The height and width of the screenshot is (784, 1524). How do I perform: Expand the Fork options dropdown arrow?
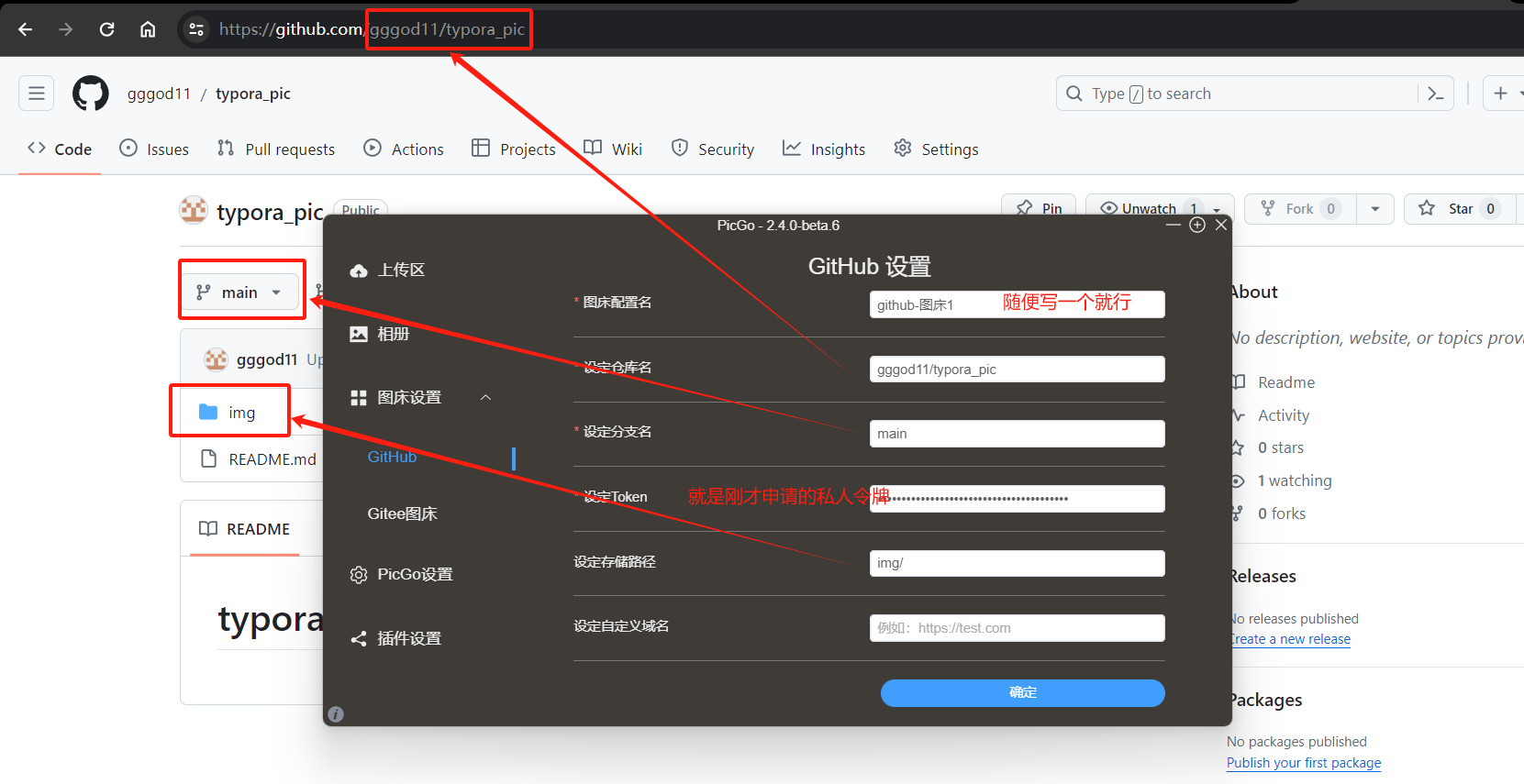click(1375, 209)
